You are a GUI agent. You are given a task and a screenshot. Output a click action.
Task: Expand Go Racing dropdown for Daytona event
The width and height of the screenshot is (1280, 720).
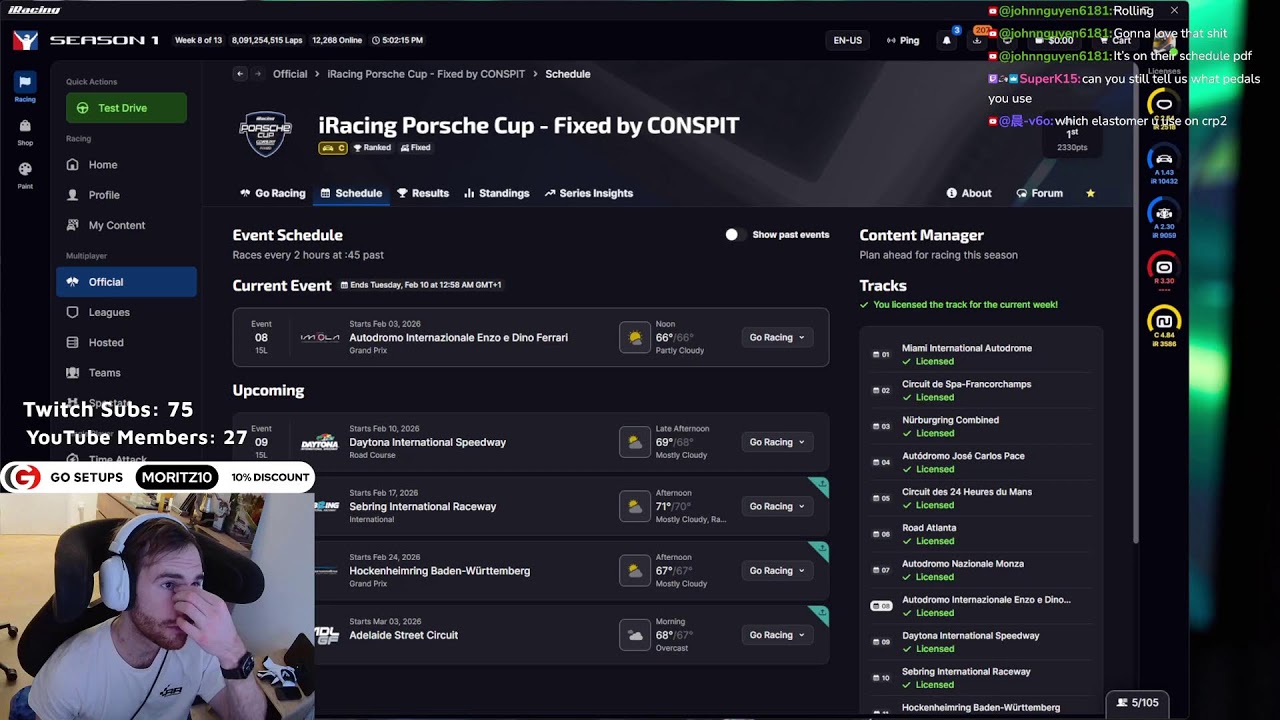[777, 442]
